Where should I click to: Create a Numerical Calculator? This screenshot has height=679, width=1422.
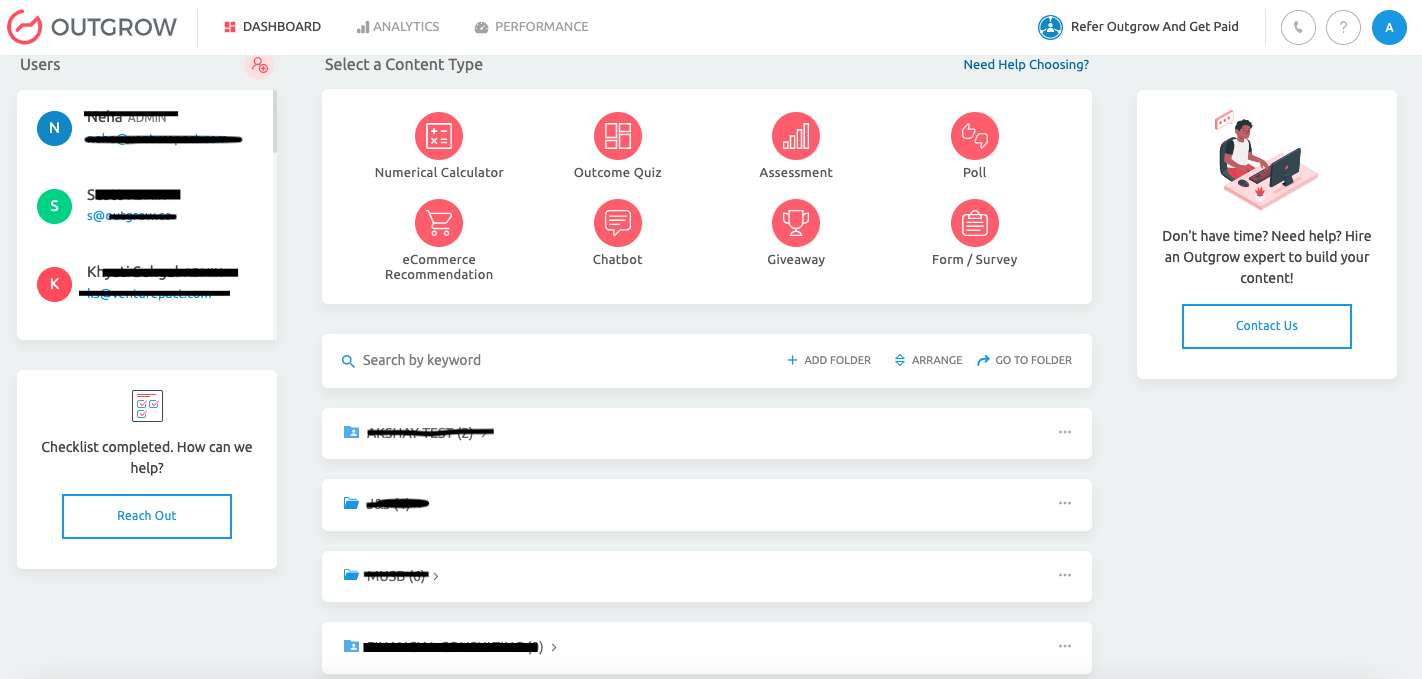click(439, 146)
